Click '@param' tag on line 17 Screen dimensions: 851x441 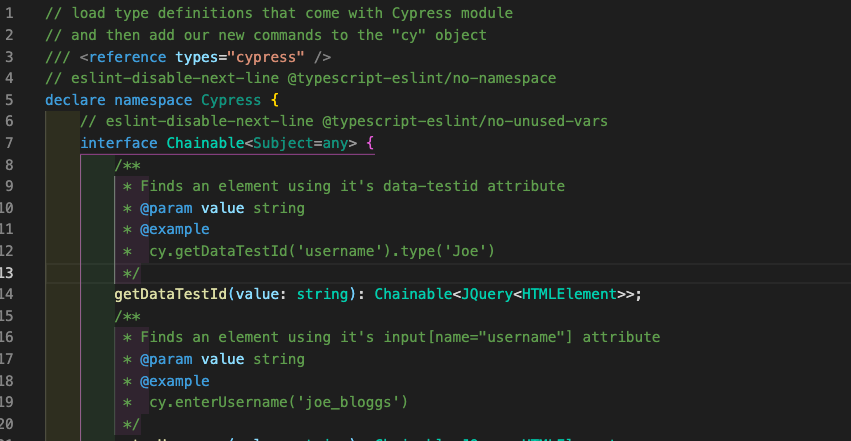pos(166,359)
